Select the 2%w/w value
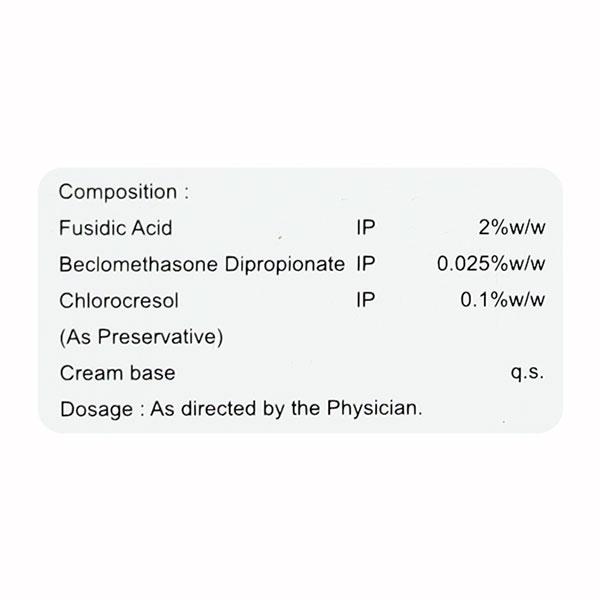 pyautogui.click(x=513, y=228)
